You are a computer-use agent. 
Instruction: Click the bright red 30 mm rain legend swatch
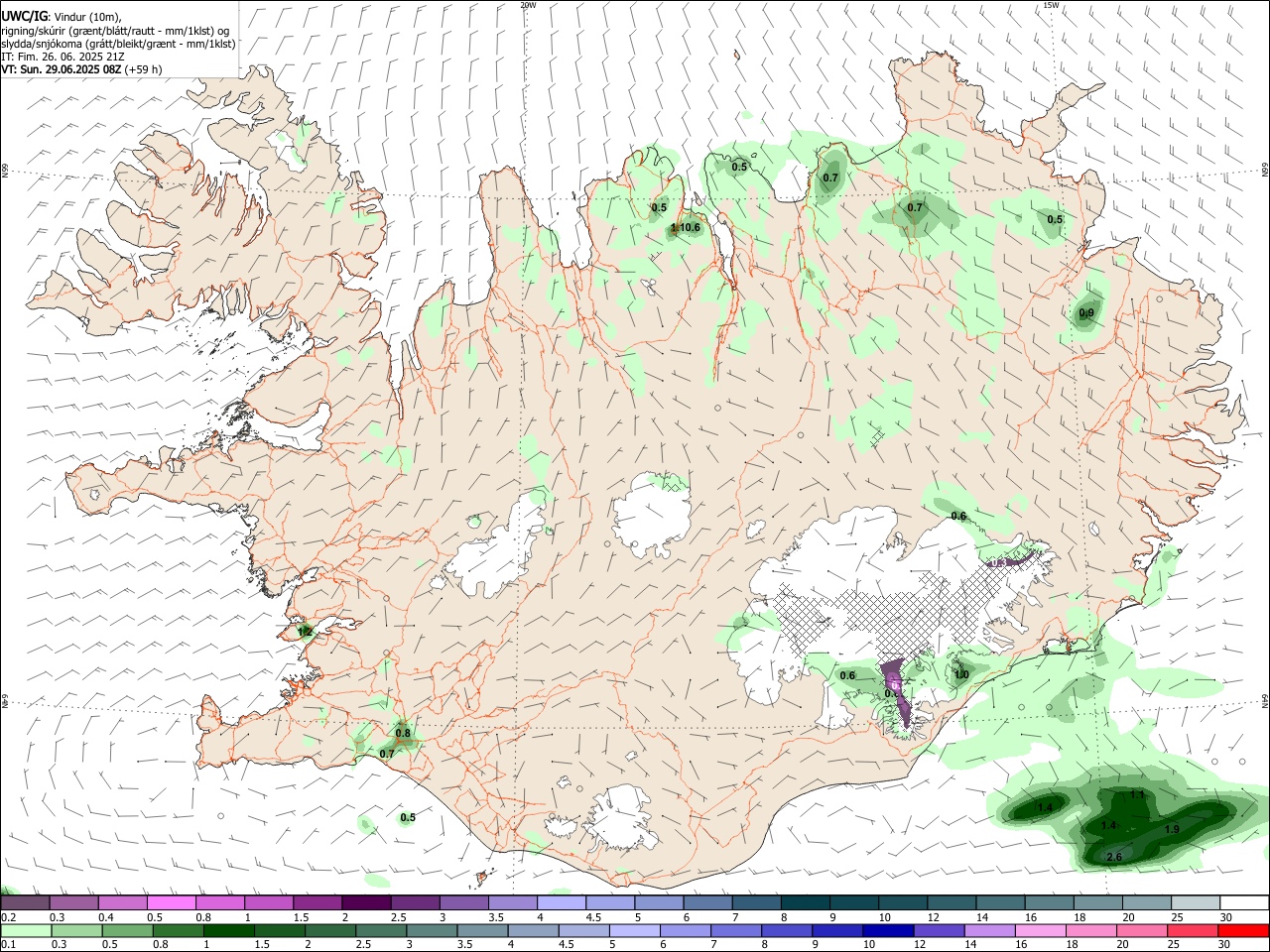[x=1243, y=930]
